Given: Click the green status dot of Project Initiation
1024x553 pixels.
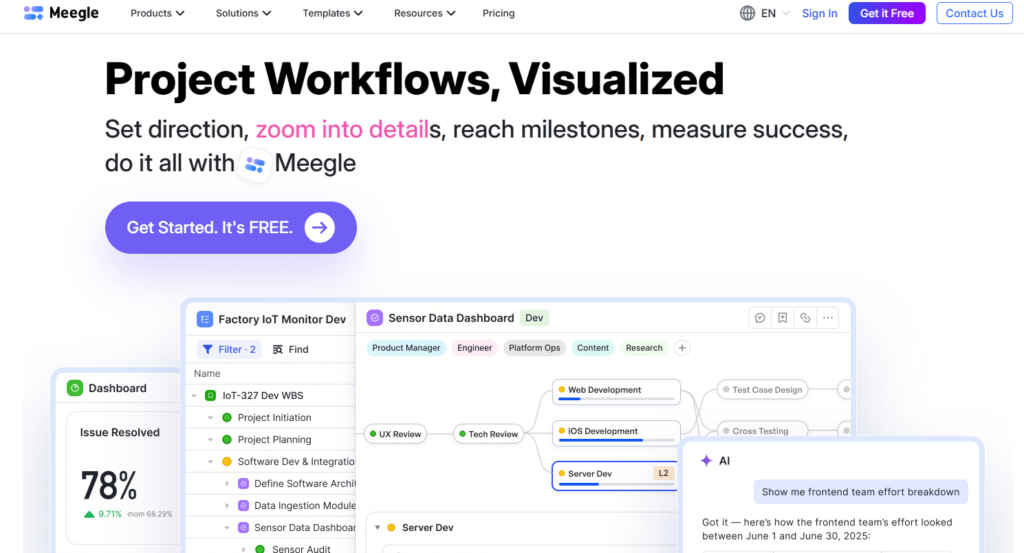Looking at the screenshot, I should (x=227, y=418).
